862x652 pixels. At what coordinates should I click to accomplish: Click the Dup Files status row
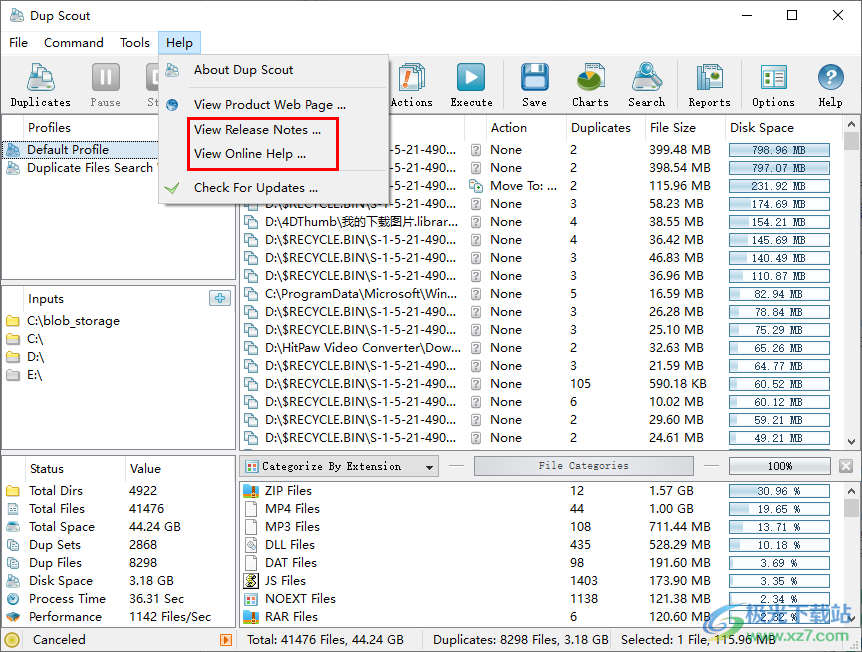pyautogui.click(x=119, y=563)
